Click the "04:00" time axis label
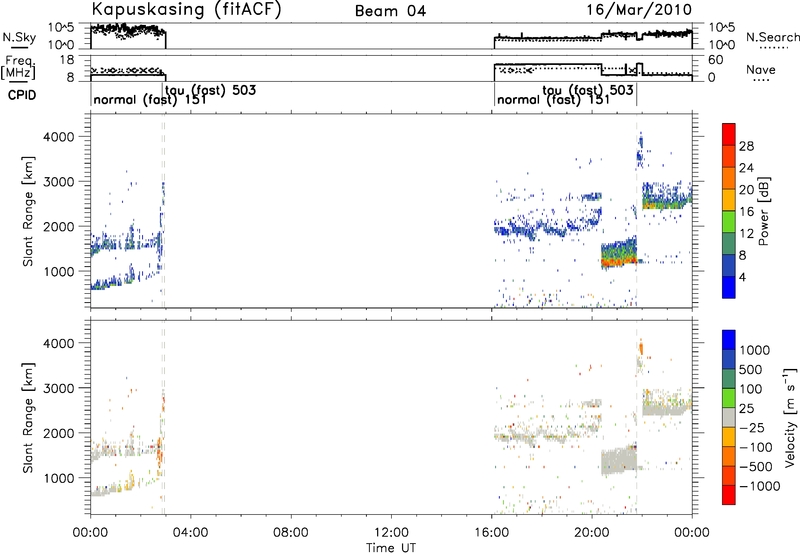The width and height of the screenshot is (800, 554). [190, 533]
